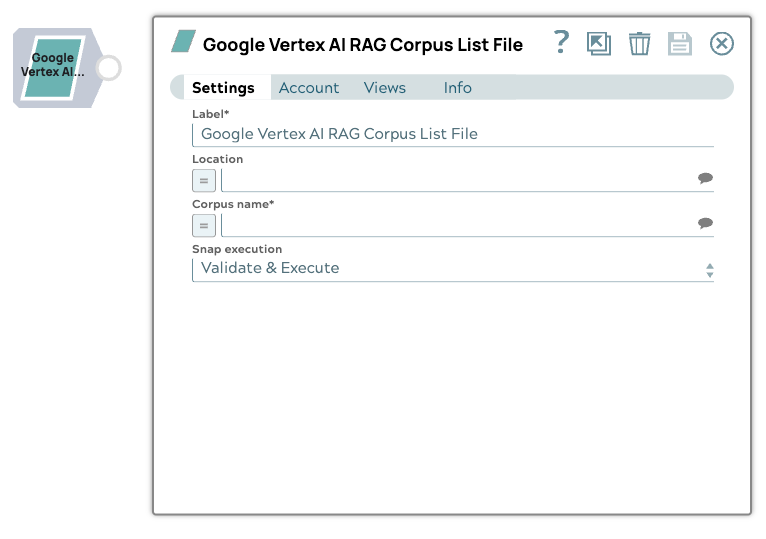
Task: Toggle expression button for Location field
Action: point(204,180)
